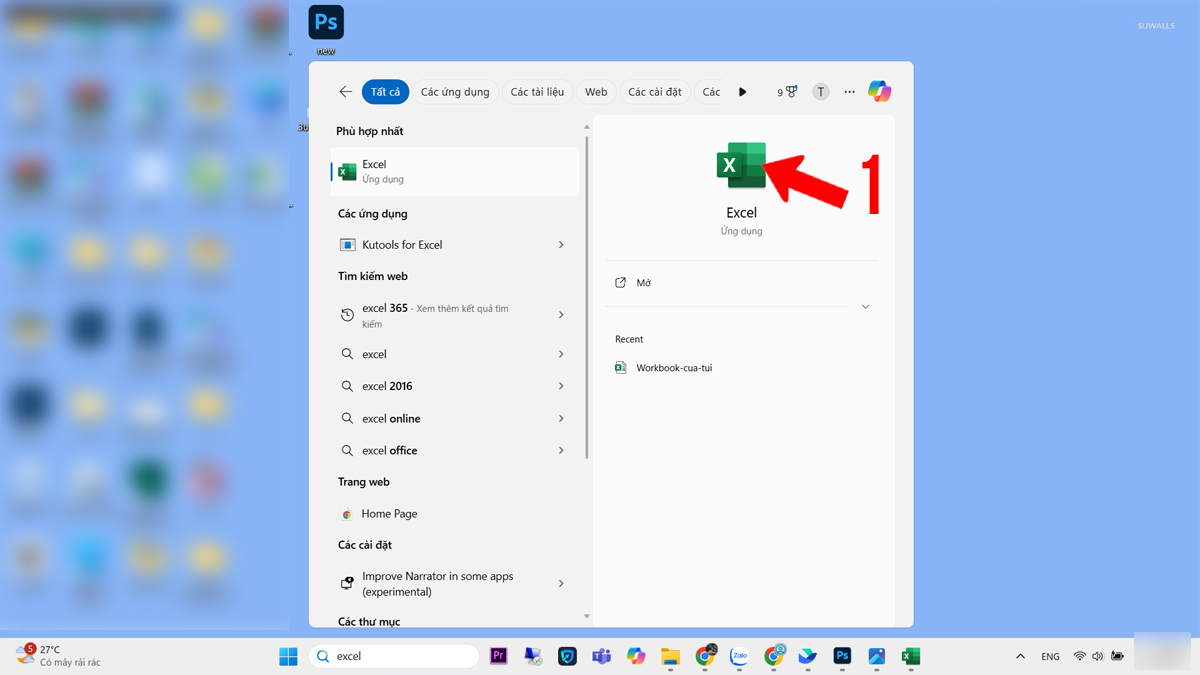Open Windows Start menu
The height and width of the screenshot is (675, 1200).
[x=288, y=656]
